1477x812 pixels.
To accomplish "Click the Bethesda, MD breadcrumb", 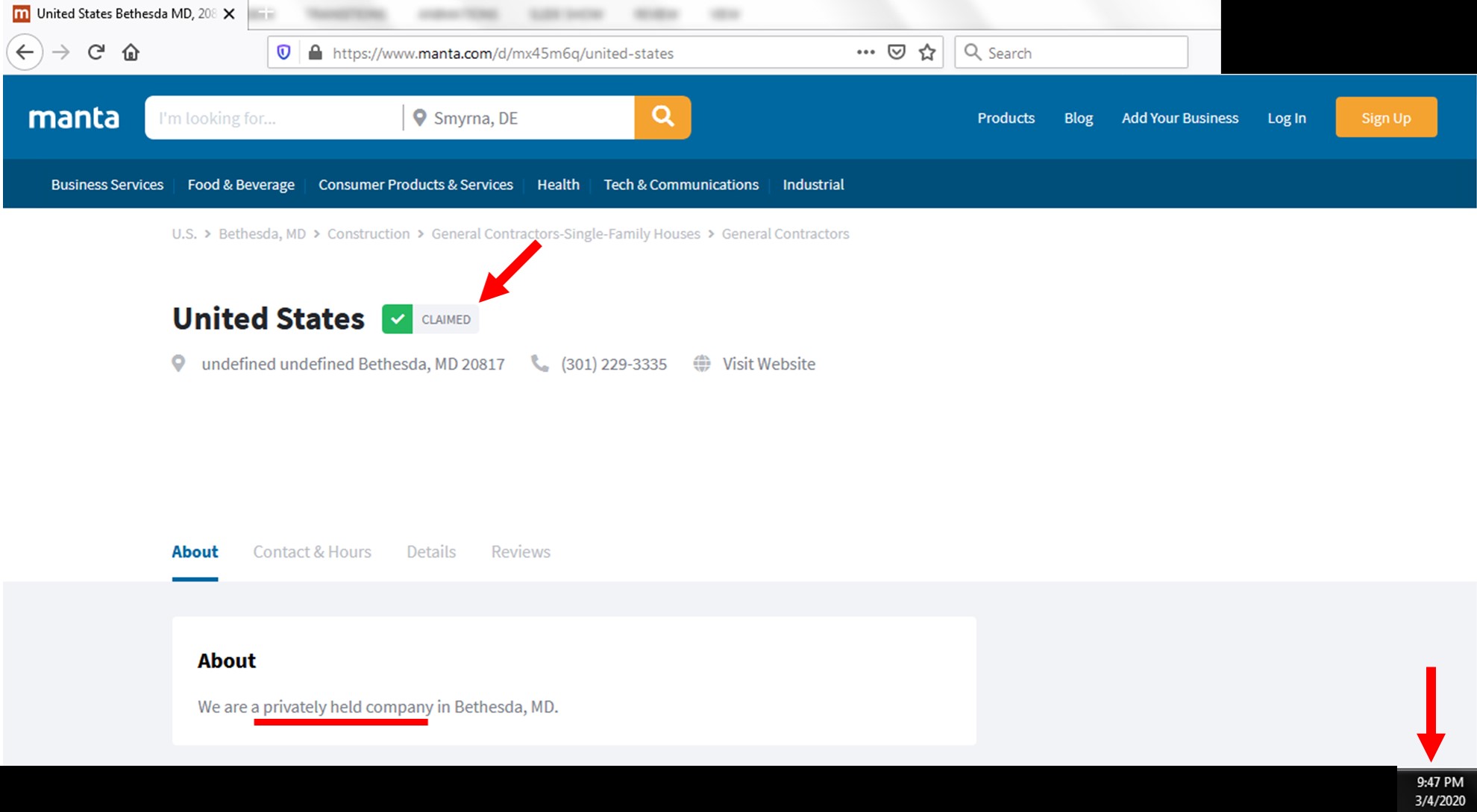I will [262, 233].
